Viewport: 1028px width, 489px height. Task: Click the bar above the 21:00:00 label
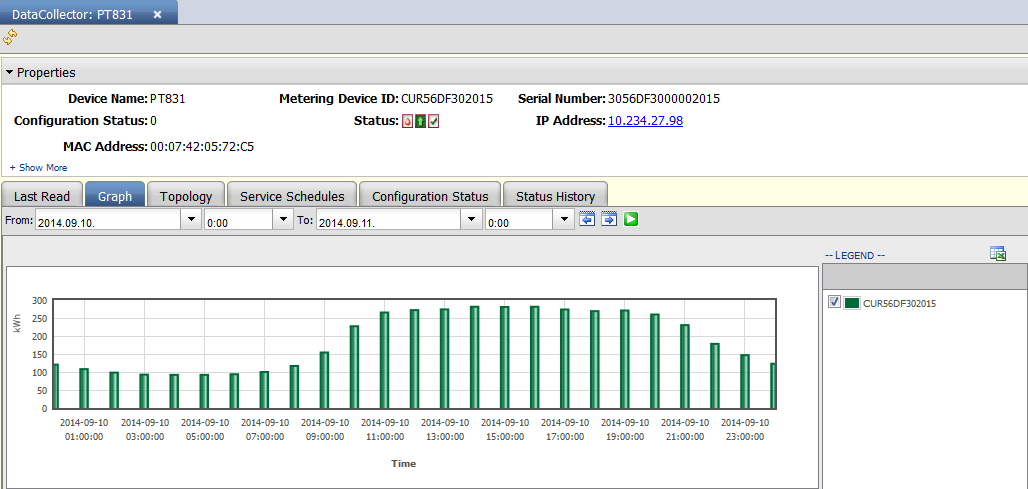pyautogui.click(x=685, y=366)
